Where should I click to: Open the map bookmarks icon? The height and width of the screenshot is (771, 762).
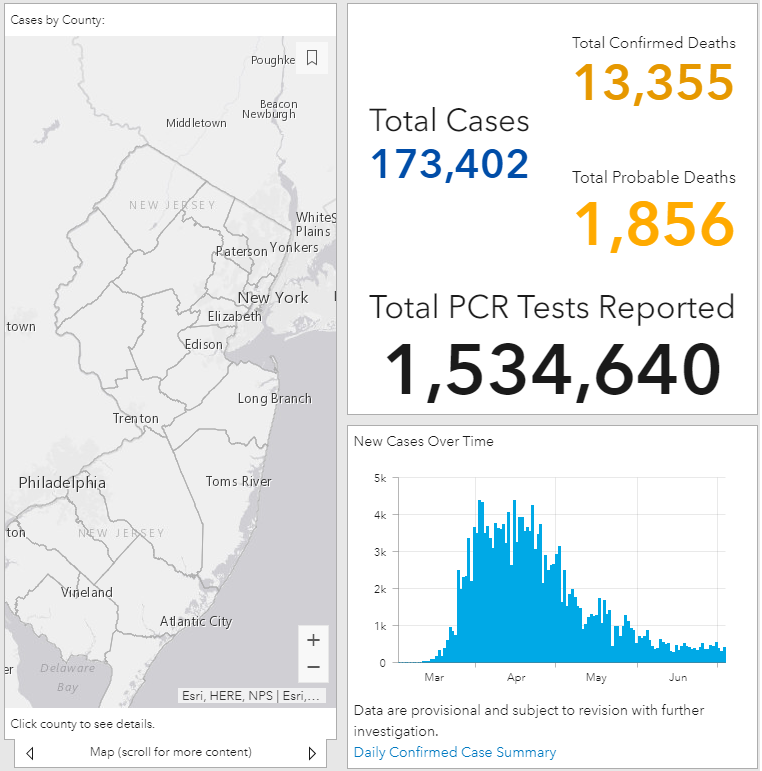(312, 58)
